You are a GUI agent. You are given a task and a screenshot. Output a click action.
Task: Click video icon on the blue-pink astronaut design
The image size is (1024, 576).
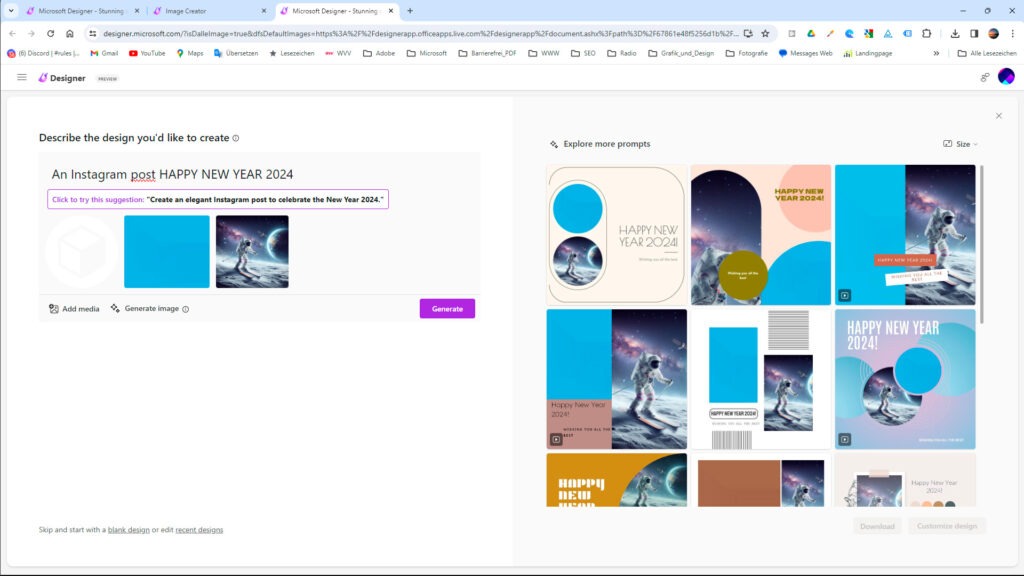[x=556, y=440]
